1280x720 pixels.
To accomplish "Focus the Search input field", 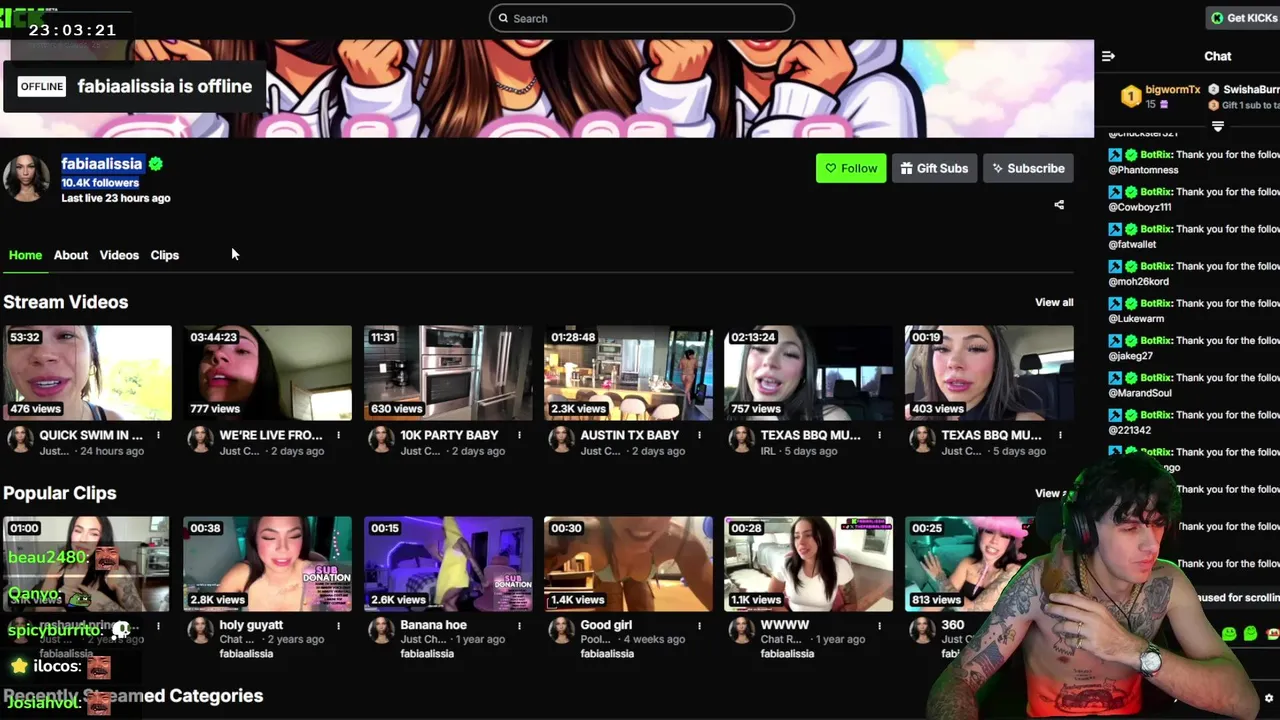I will [642, 18].
